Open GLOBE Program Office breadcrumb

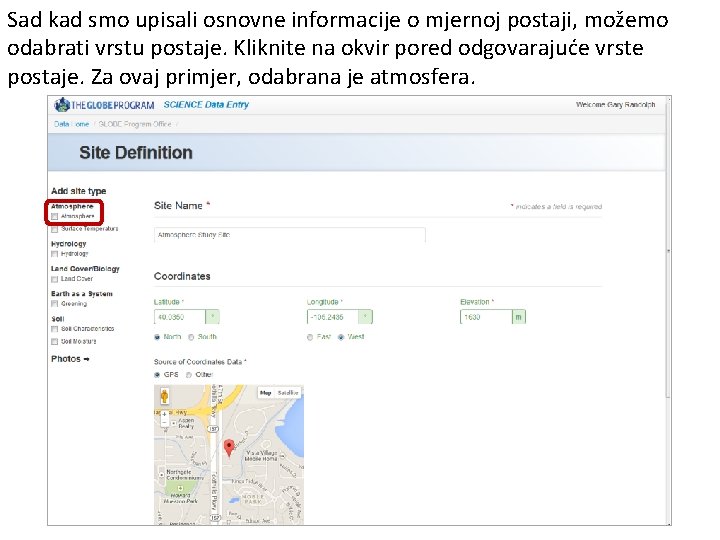(x=135, y=124)
